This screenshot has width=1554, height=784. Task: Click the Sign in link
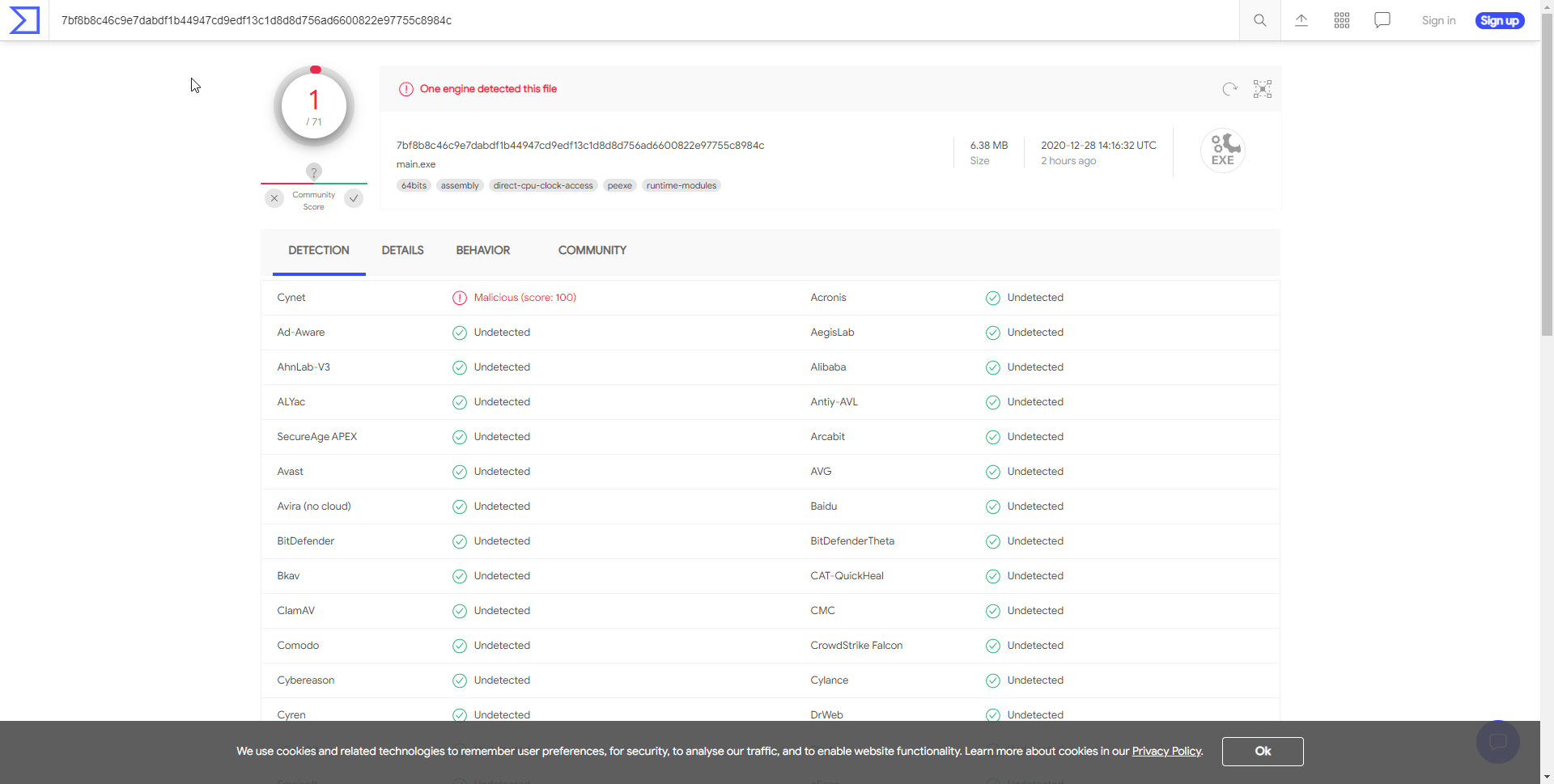coord(1438,21)
